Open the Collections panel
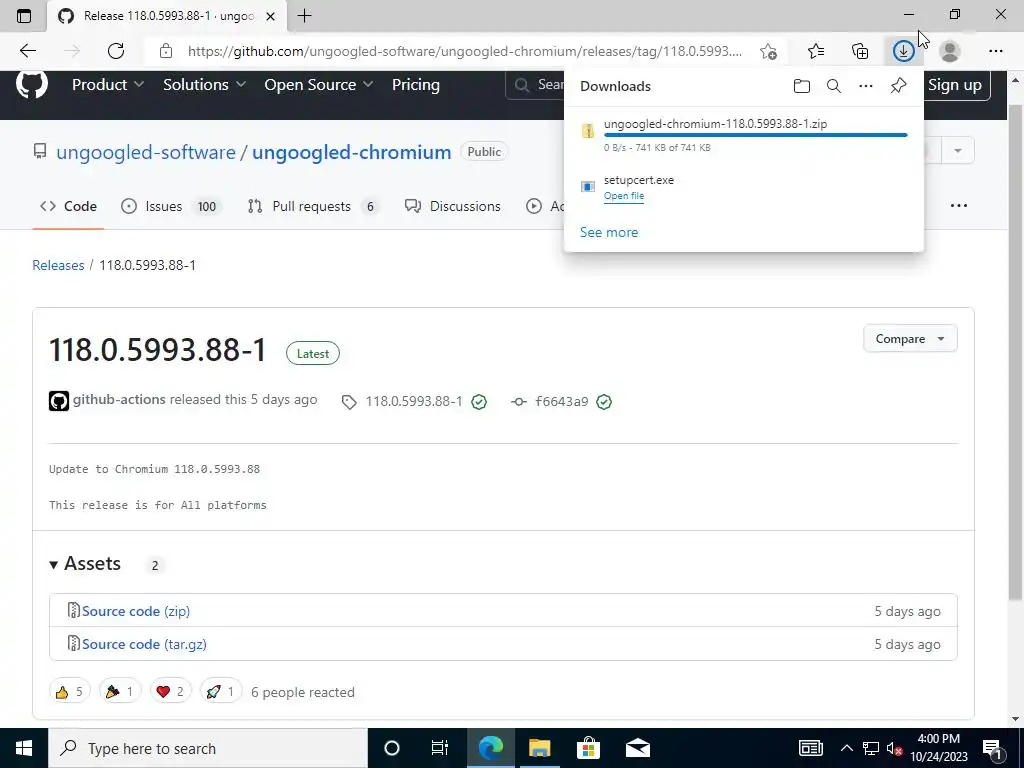1024x768 pixels. coord(860,51)
